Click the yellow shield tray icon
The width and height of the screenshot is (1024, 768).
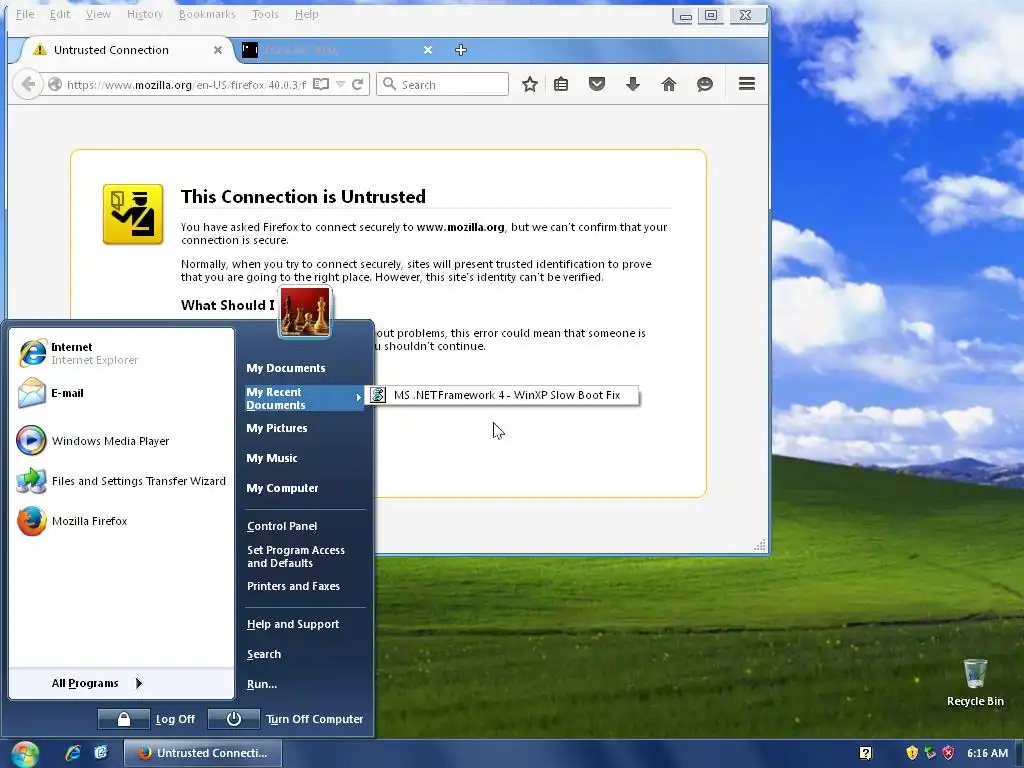pos(912,753)
